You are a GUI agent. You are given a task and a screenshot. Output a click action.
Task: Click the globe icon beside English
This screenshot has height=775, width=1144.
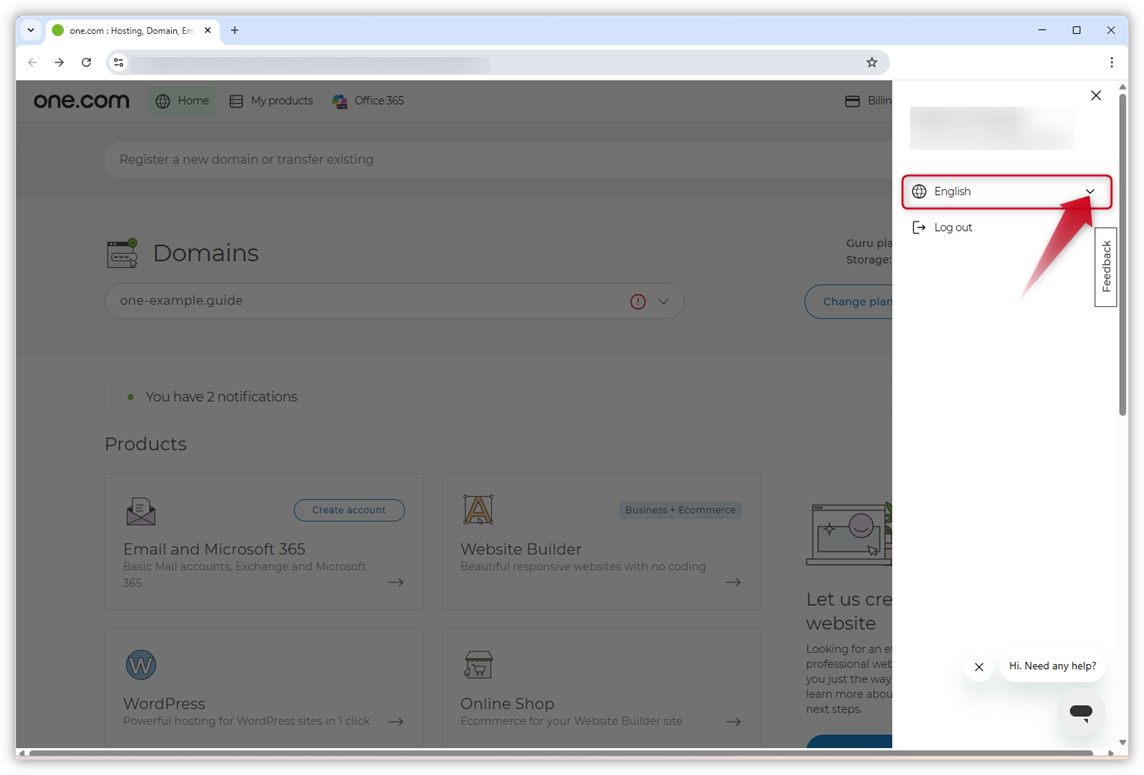point(918,191)
